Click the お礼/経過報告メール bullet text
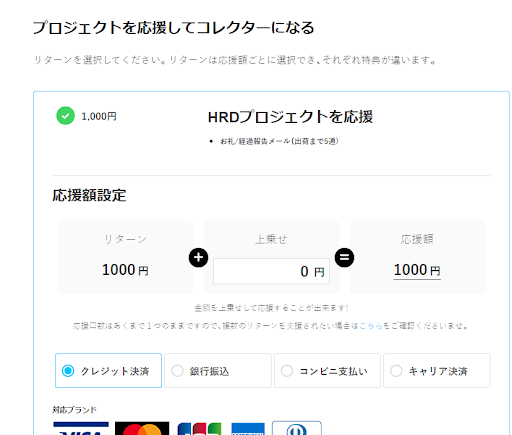 point(279,141)
